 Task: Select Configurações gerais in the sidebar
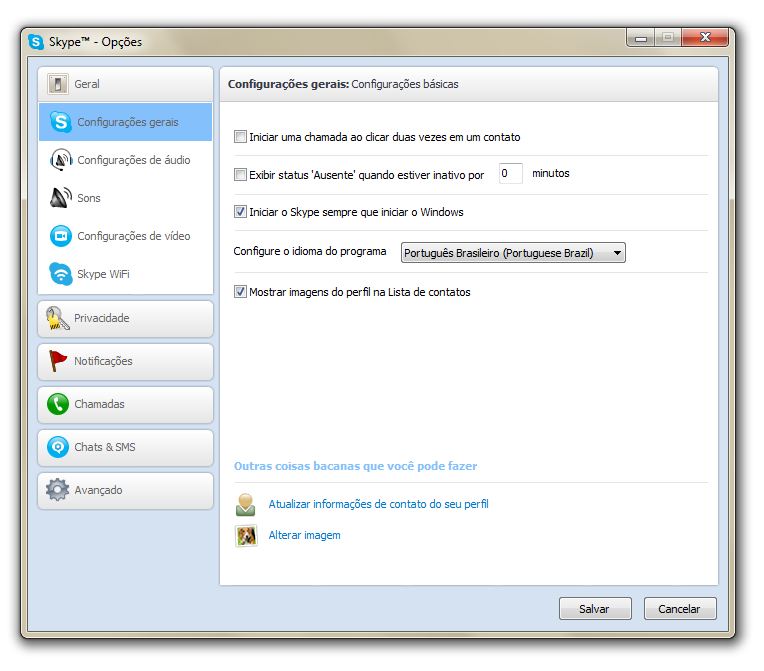click(x=125, y=122)
